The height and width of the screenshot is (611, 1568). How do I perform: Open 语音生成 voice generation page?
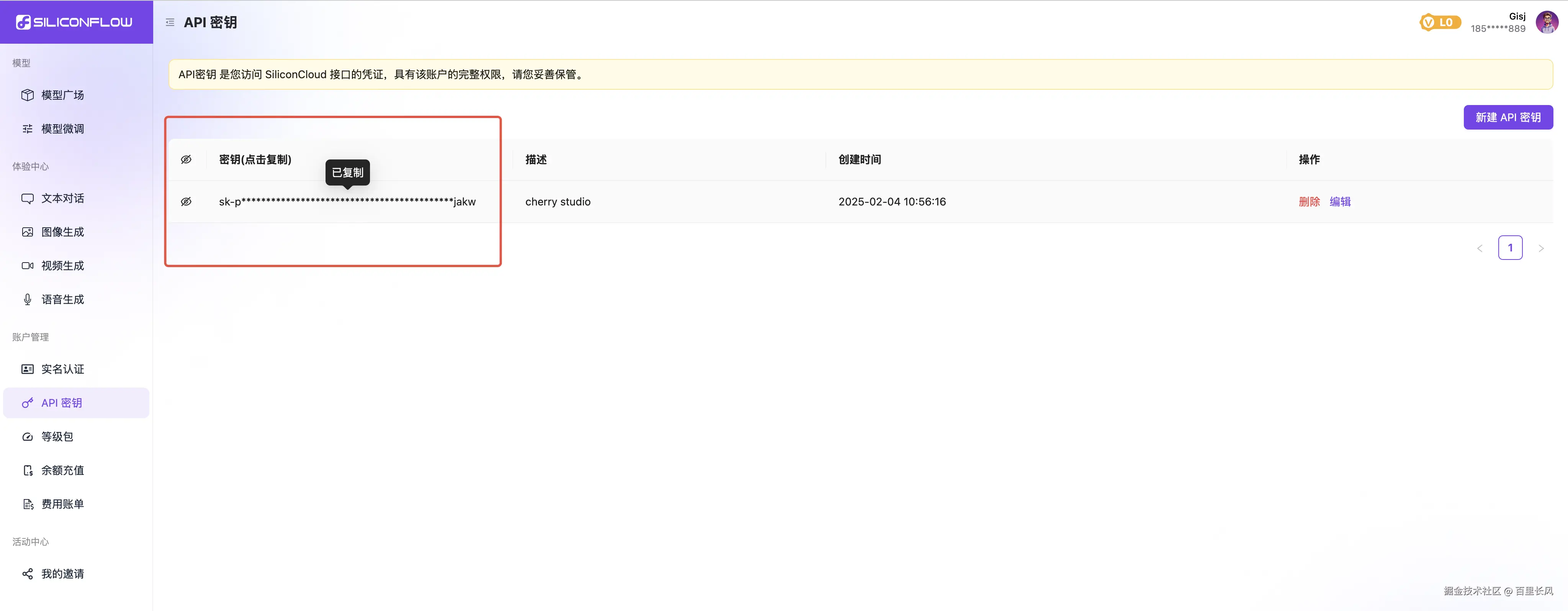click(x=62, y=299)
